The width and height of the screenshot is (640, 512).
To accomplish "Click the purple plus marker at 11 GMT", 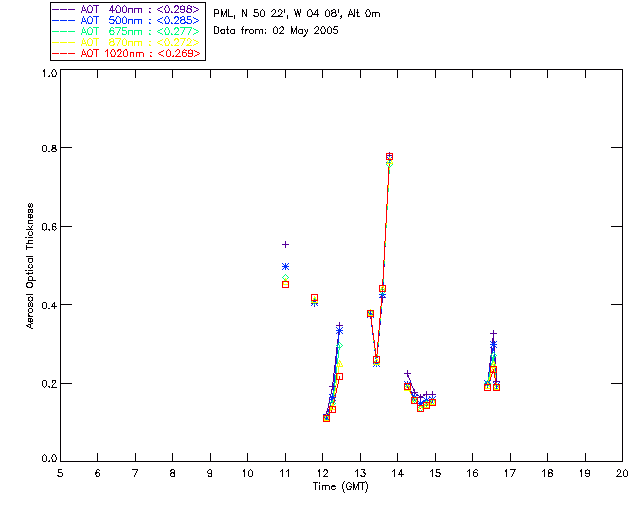I will 286,245.
